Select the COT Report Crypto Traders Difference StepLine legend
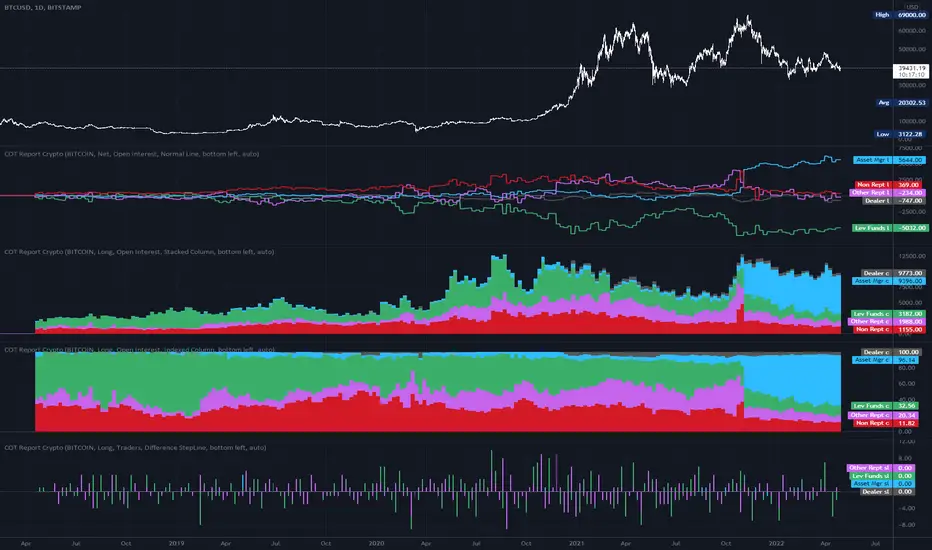This screenshot has width=932, height=550. tap(135, 447)
